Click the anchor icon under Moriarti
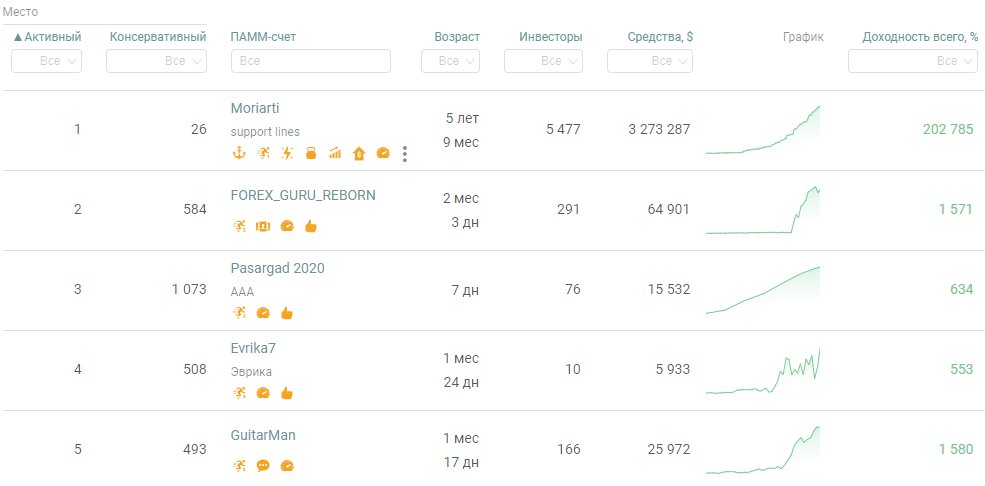This screenshot has height=486, width=985. [238, 153]
